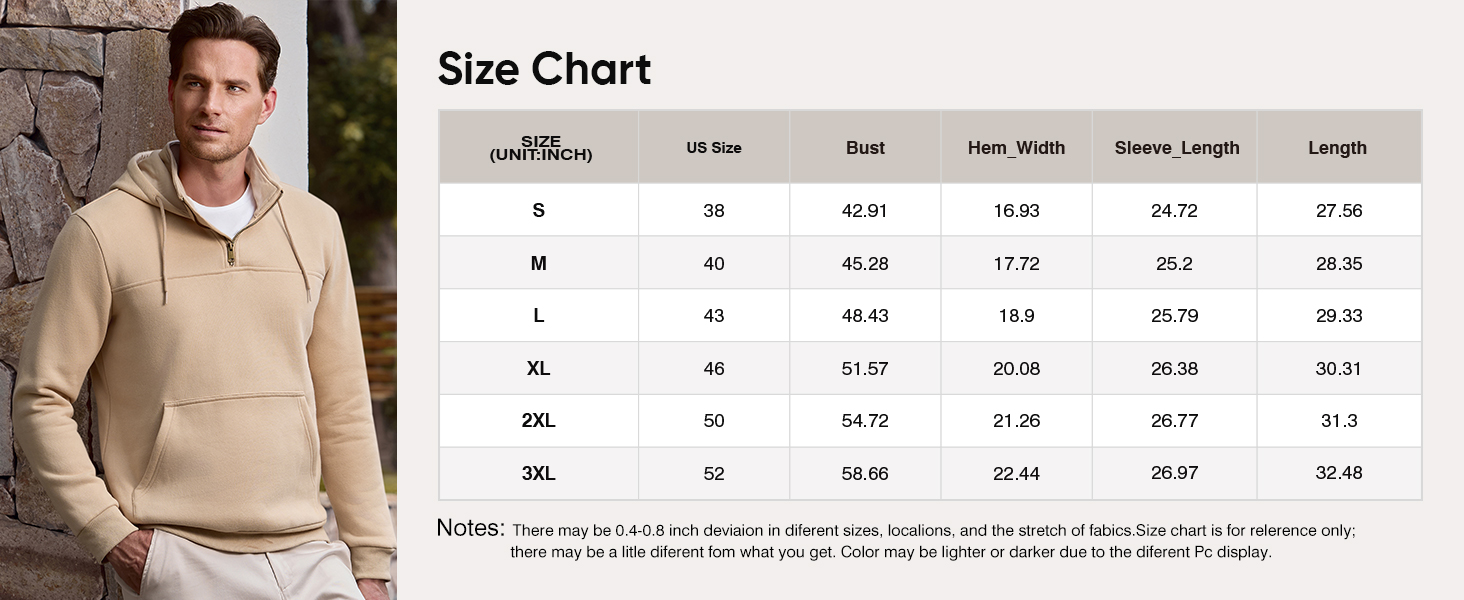Image resolution: width=1464 pixels, height=600 pixels.
Task: Select the Length column header
Action: coord(1337,148)
